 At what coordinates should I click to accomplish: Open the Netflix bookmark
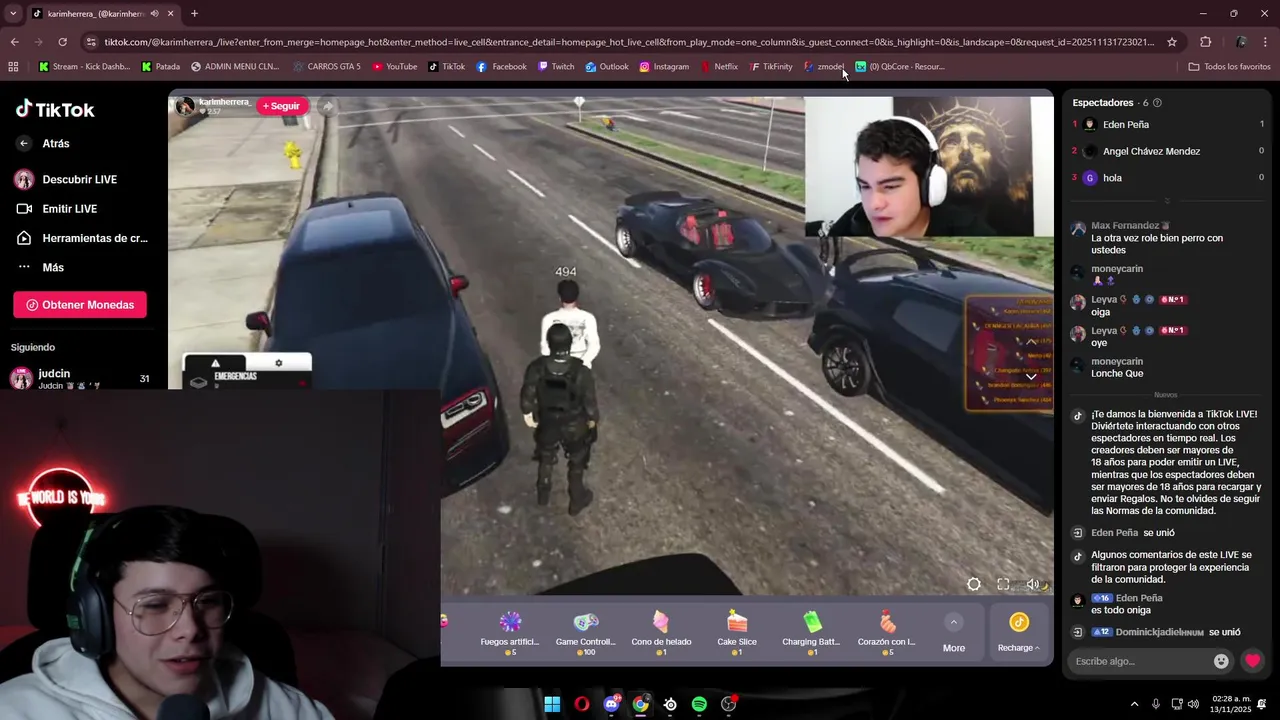[719, 67]
